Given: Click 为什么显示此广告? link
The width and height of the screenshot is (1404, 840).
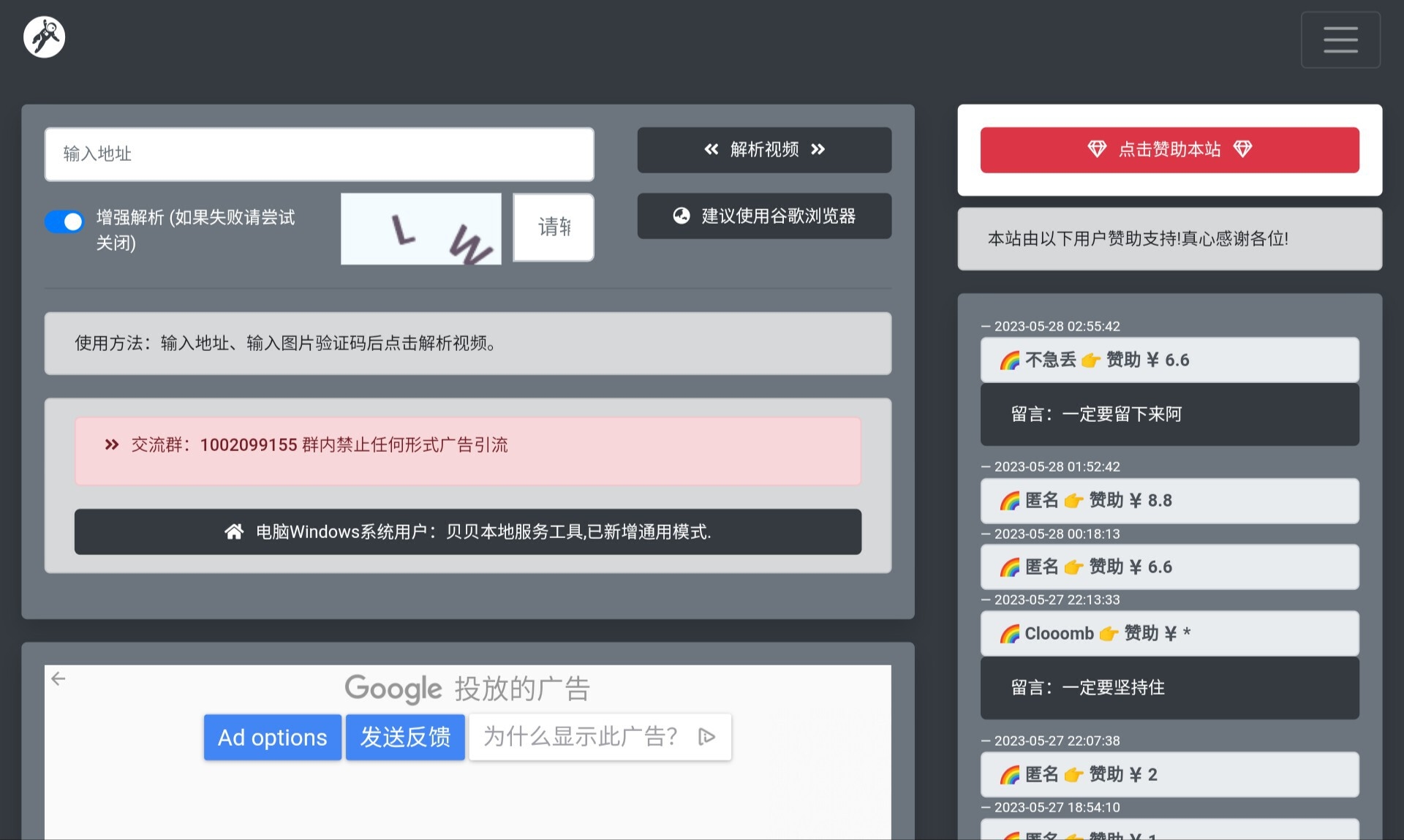Looking at the screenshot, I should pyautogui.click(x=581, y=736).
